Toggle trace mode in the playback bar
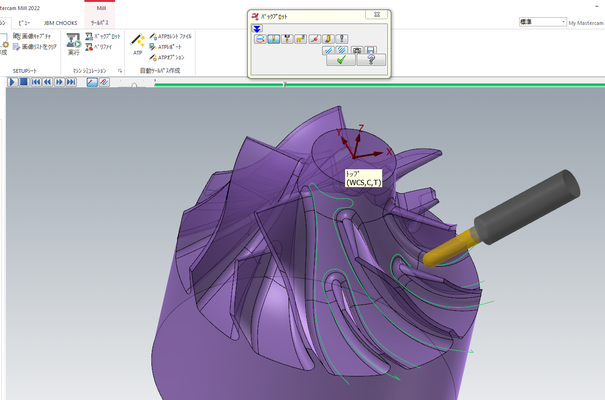Image resolution: width=605 pixels, height=400 pixels. tap(92, 82)
